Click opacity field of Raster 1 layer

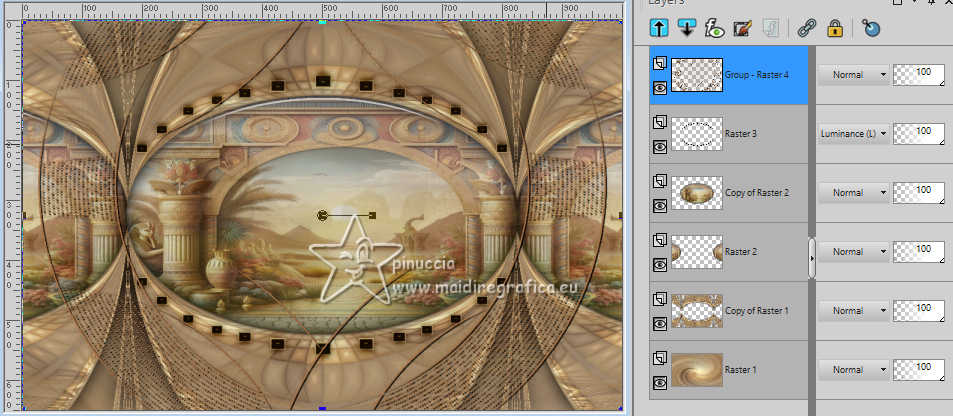pos(918,370)
